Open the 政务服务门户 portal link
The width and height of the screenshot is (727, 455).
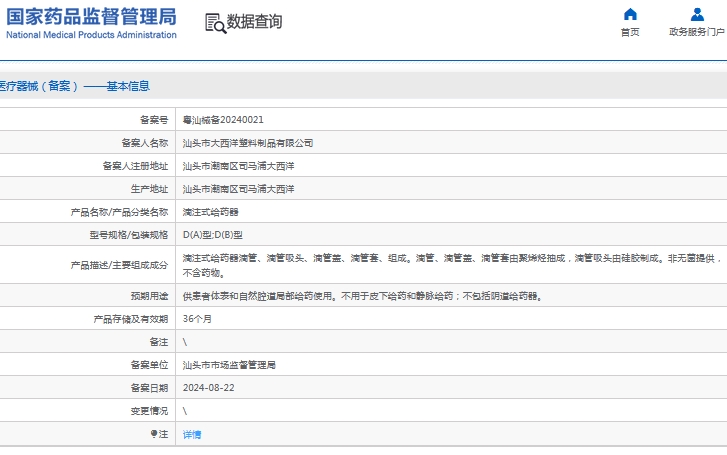click(x=697, y=32)
